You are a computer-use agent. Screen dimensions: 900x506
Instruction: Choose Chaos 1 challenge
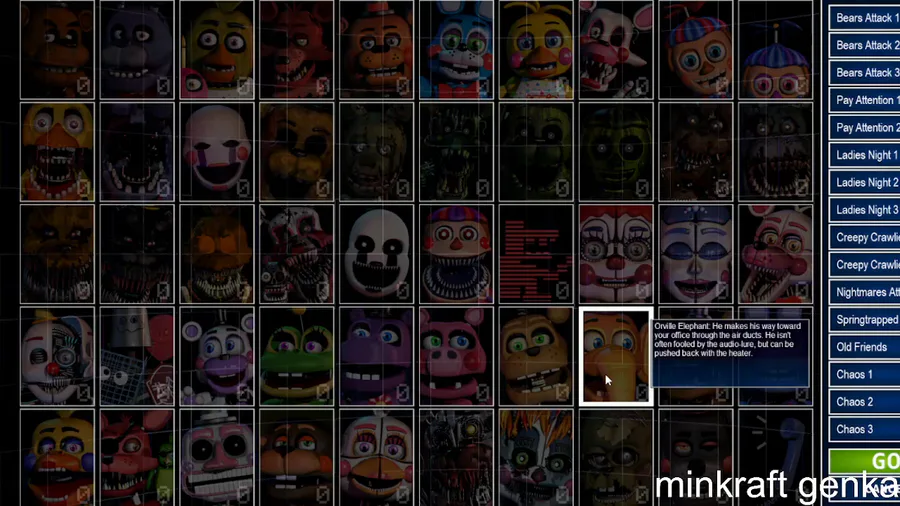(x=864, y=375)
